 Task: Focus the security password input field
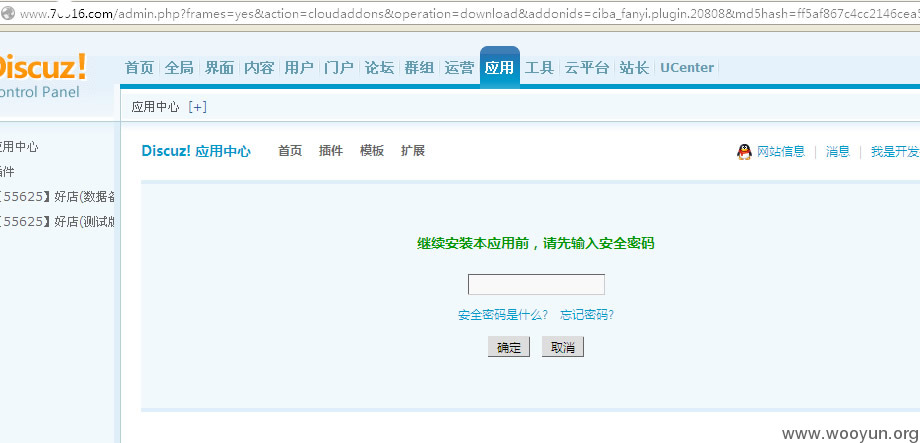click(x=536, y=285)
